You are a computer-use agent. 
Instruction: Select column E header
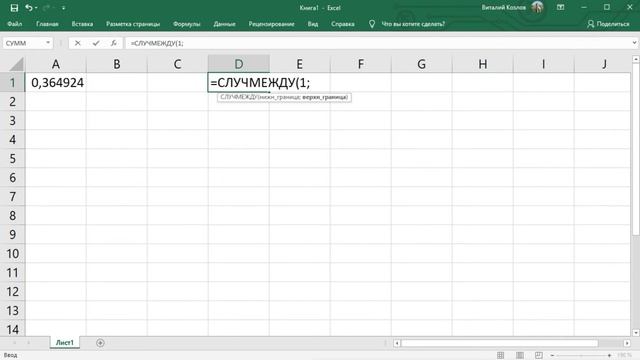coord(299,64)
